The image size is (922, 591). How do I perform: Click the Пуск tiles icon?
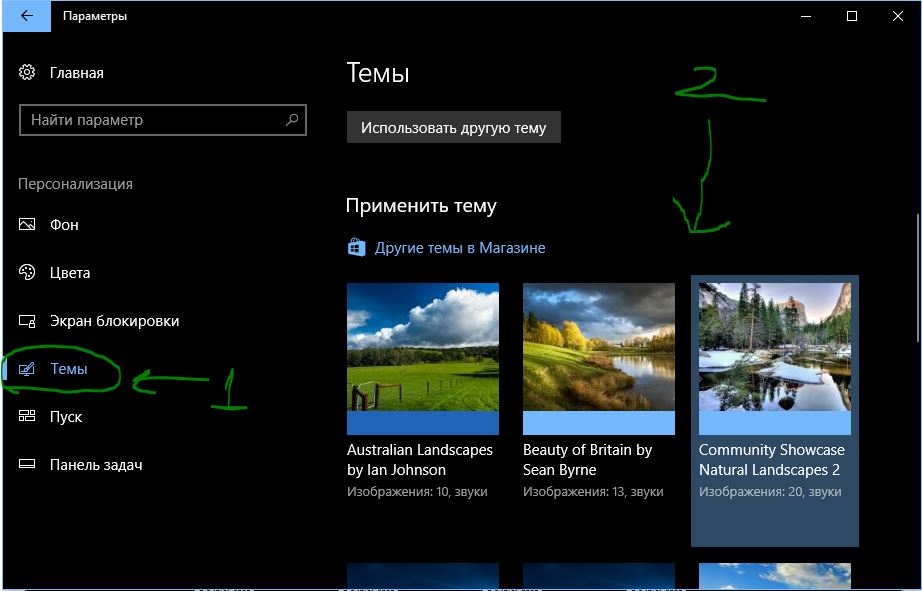pos(27,416)
